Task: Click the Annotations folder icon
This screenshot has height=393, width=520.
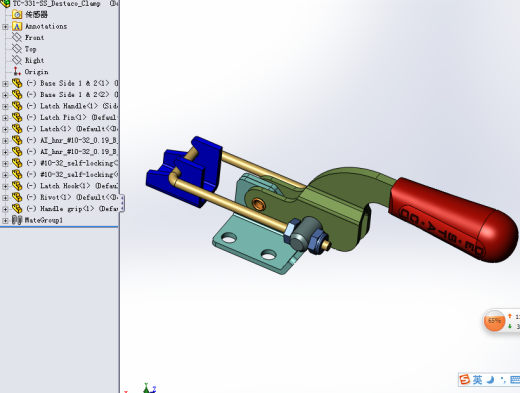Action: pos(17,26)
